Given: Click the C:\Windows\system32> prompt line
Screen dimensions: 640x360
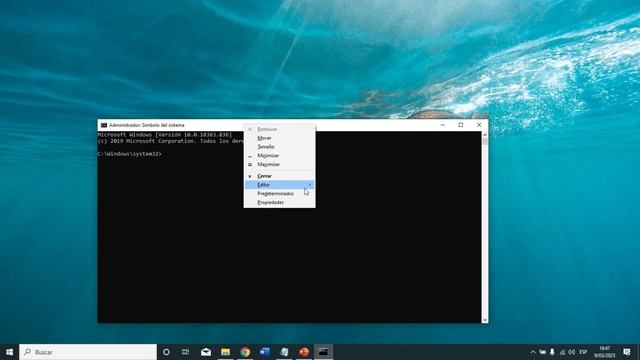Looking at the screenshot, I should [x=130, y=154].
